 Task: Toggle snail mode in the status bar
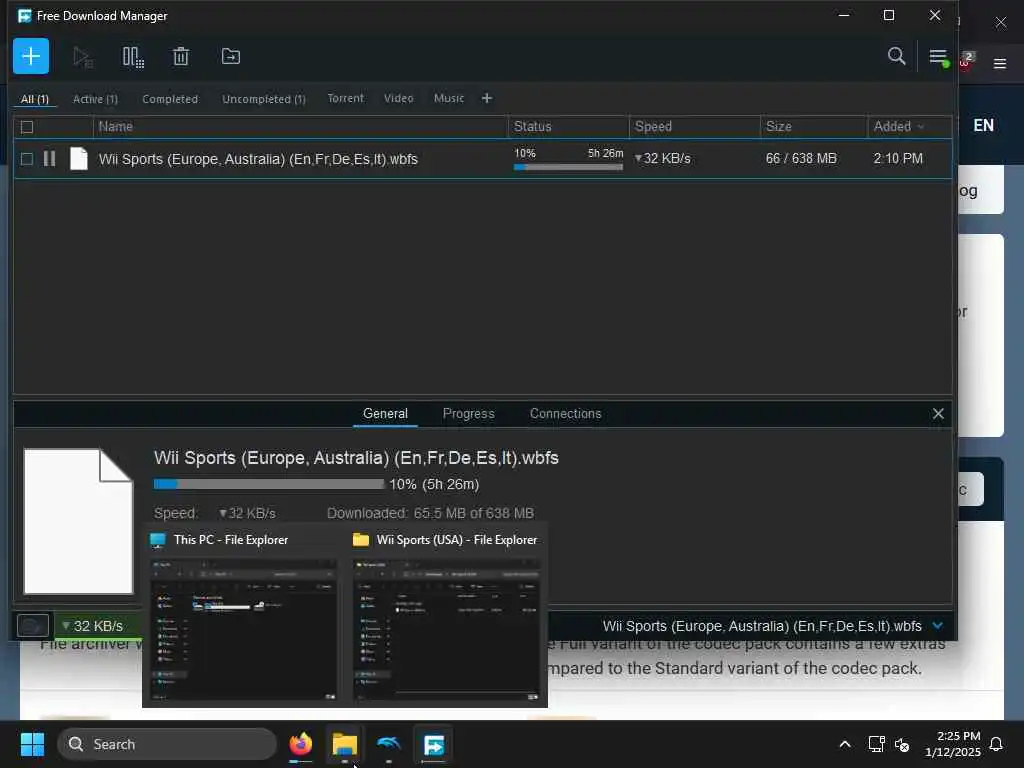(33, 626)
